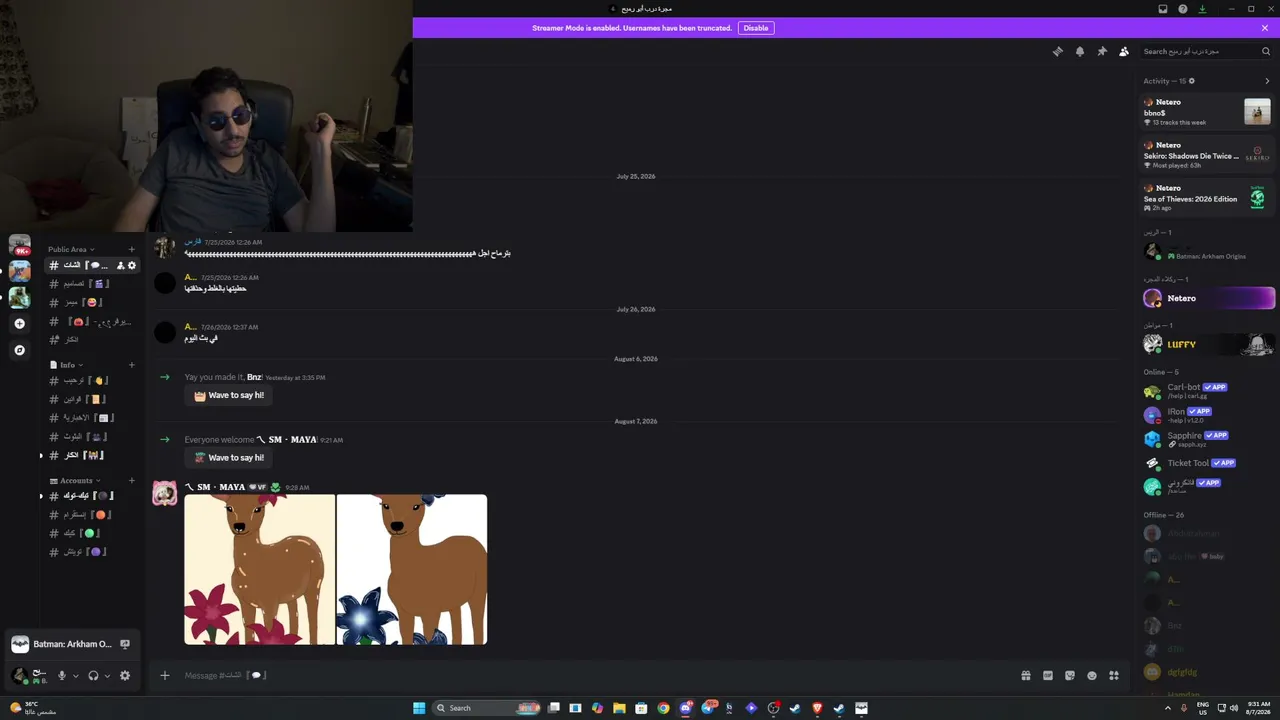Open the ENG US language switcher
Image resolution: width=1280 pixels, height=720 pixels.
click(x=1203, y=708)
